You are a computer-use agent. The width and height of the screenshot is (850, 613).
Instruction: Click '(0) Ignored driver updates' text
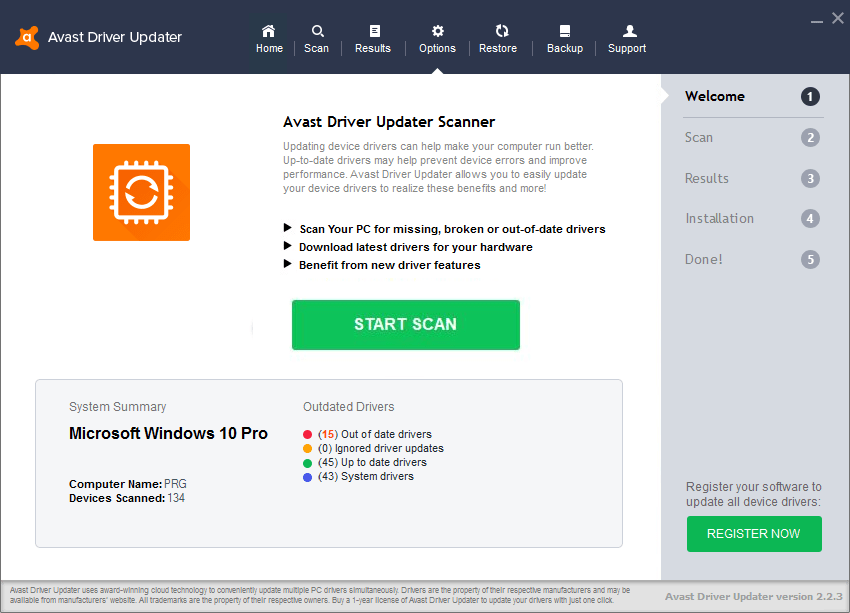coord(381,448)
